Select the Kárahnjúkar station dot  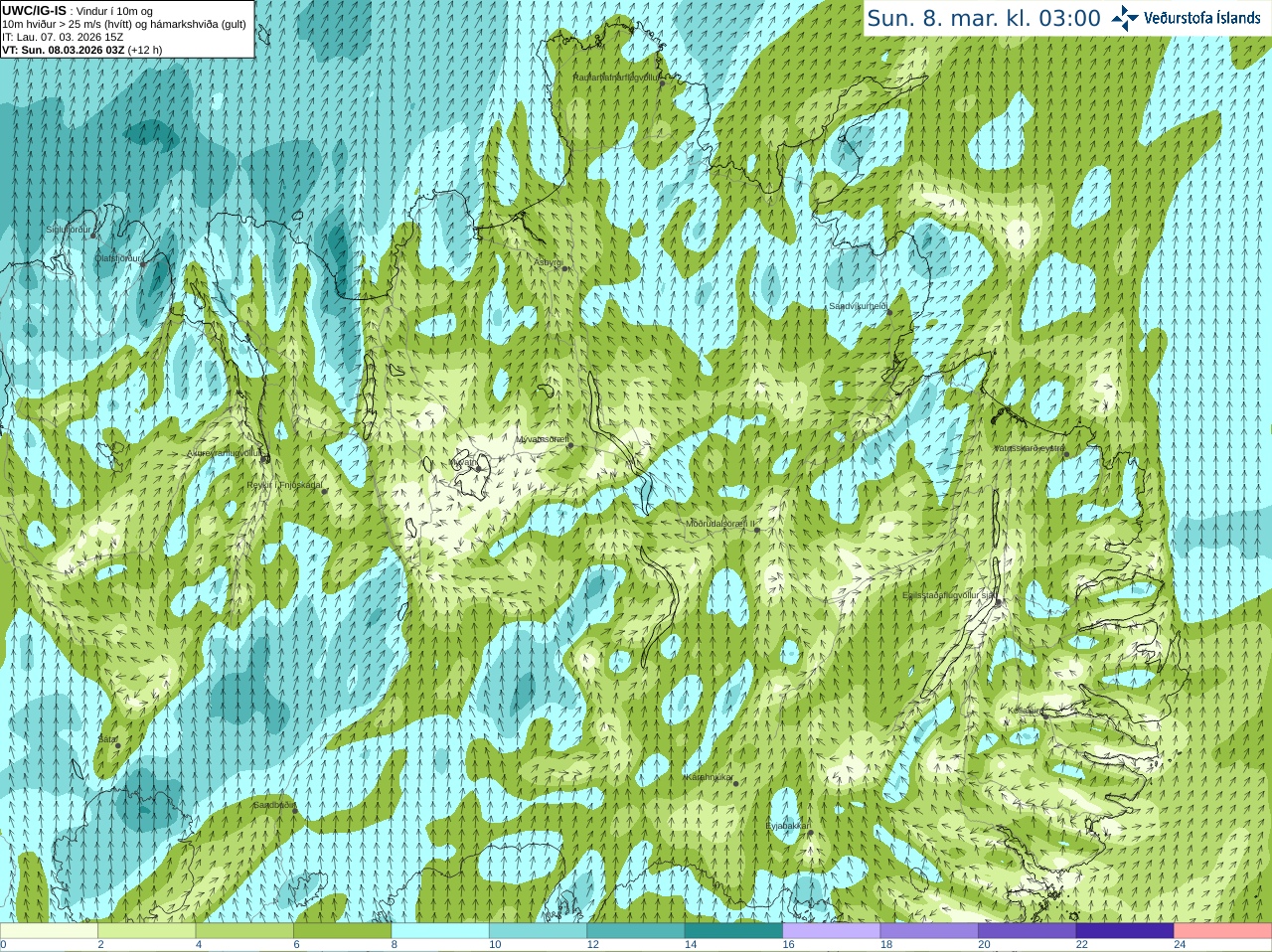pyautogui.click(x=735, y=783)
